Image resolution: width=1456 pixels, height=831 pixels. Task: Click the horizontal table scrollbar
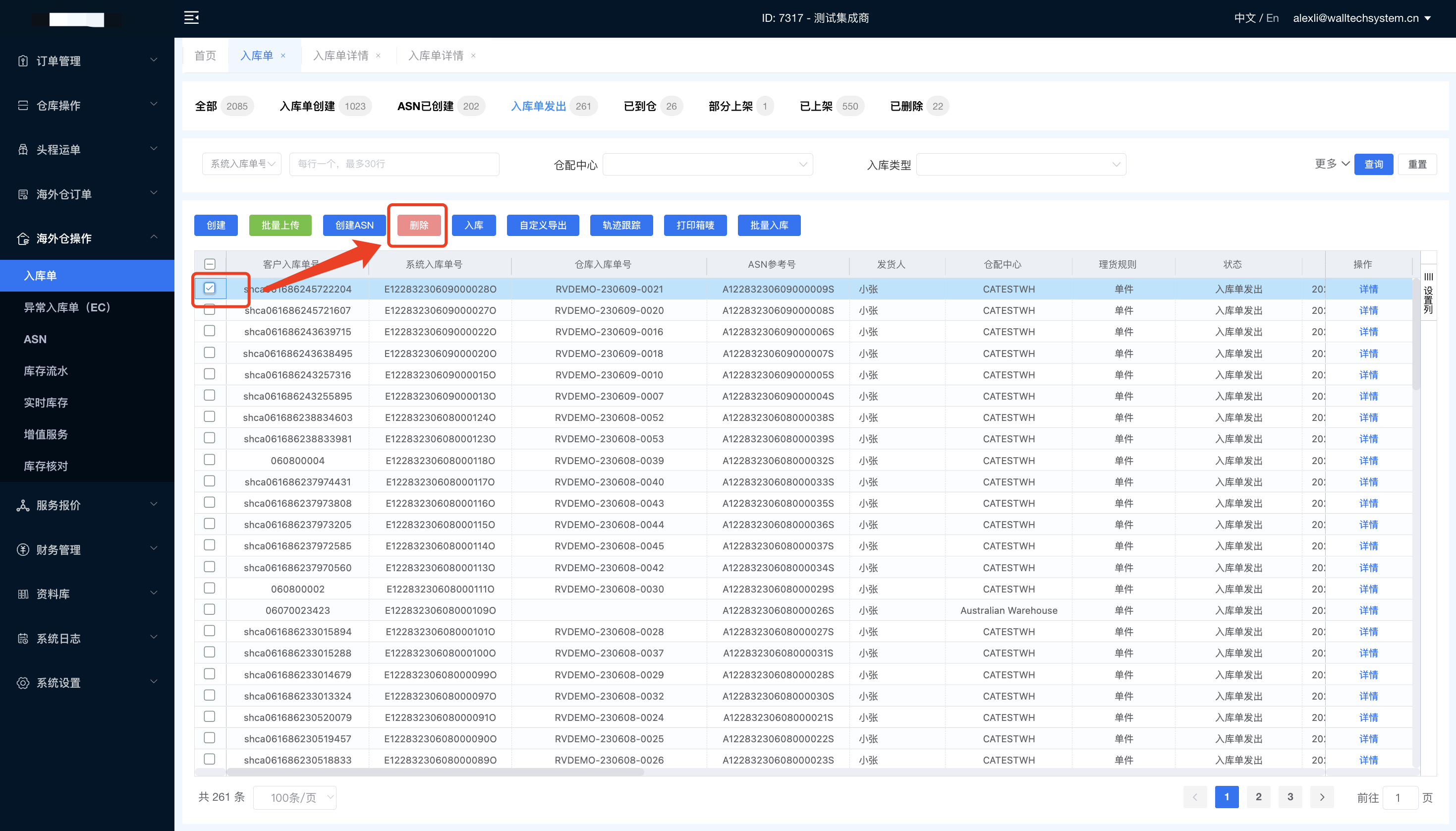(436, 772)
